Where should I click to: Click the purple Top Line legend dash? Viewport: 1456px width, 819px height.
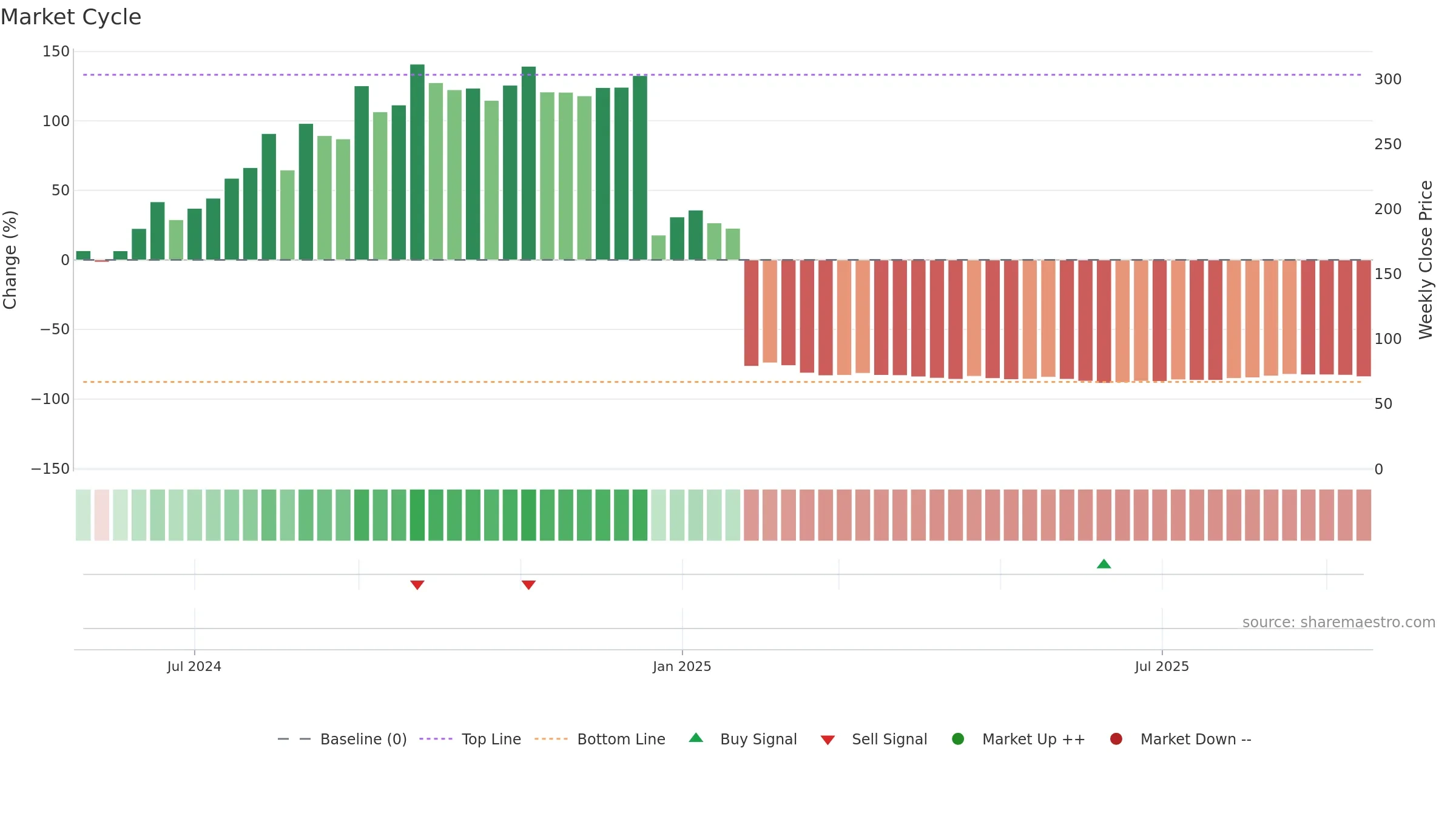click(436, 739)
